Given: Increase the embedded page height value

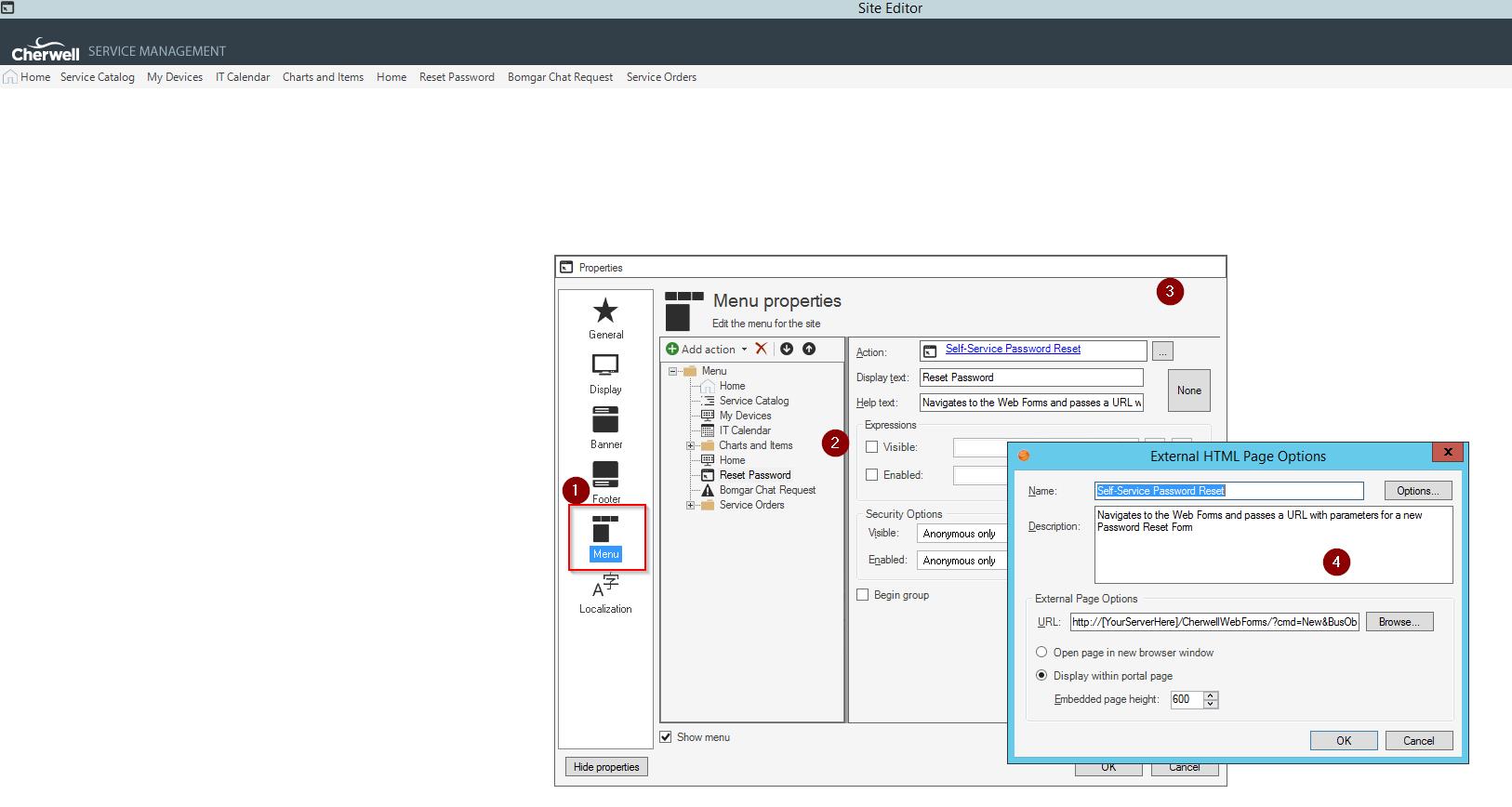Looking at the screenshot, I should 1211,695.
